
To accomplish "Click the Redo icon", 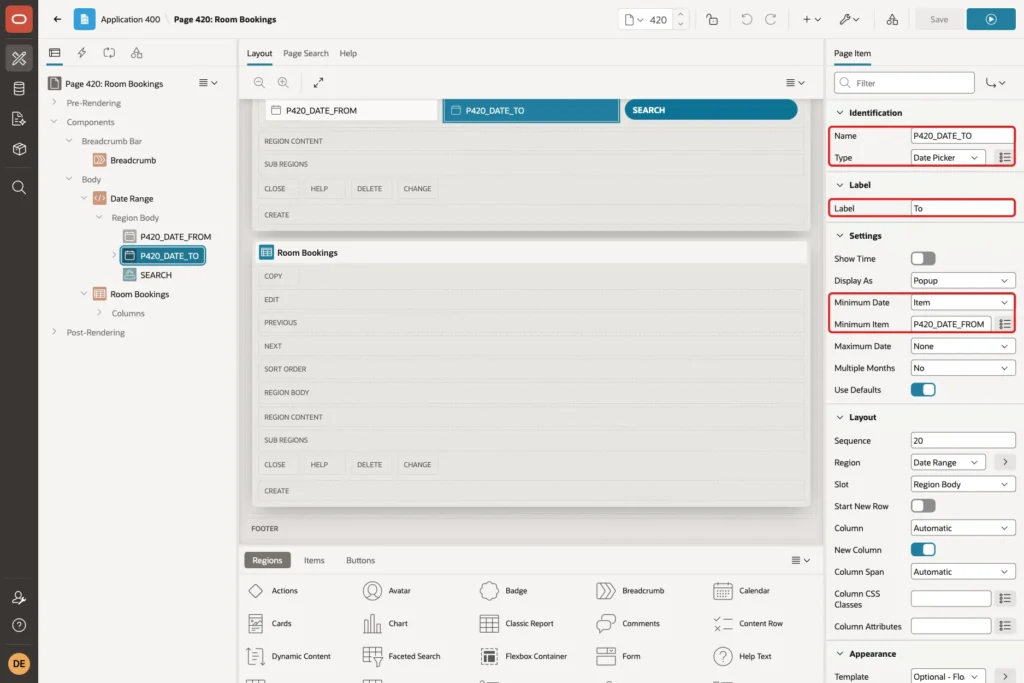I will (x=771, y=20).
